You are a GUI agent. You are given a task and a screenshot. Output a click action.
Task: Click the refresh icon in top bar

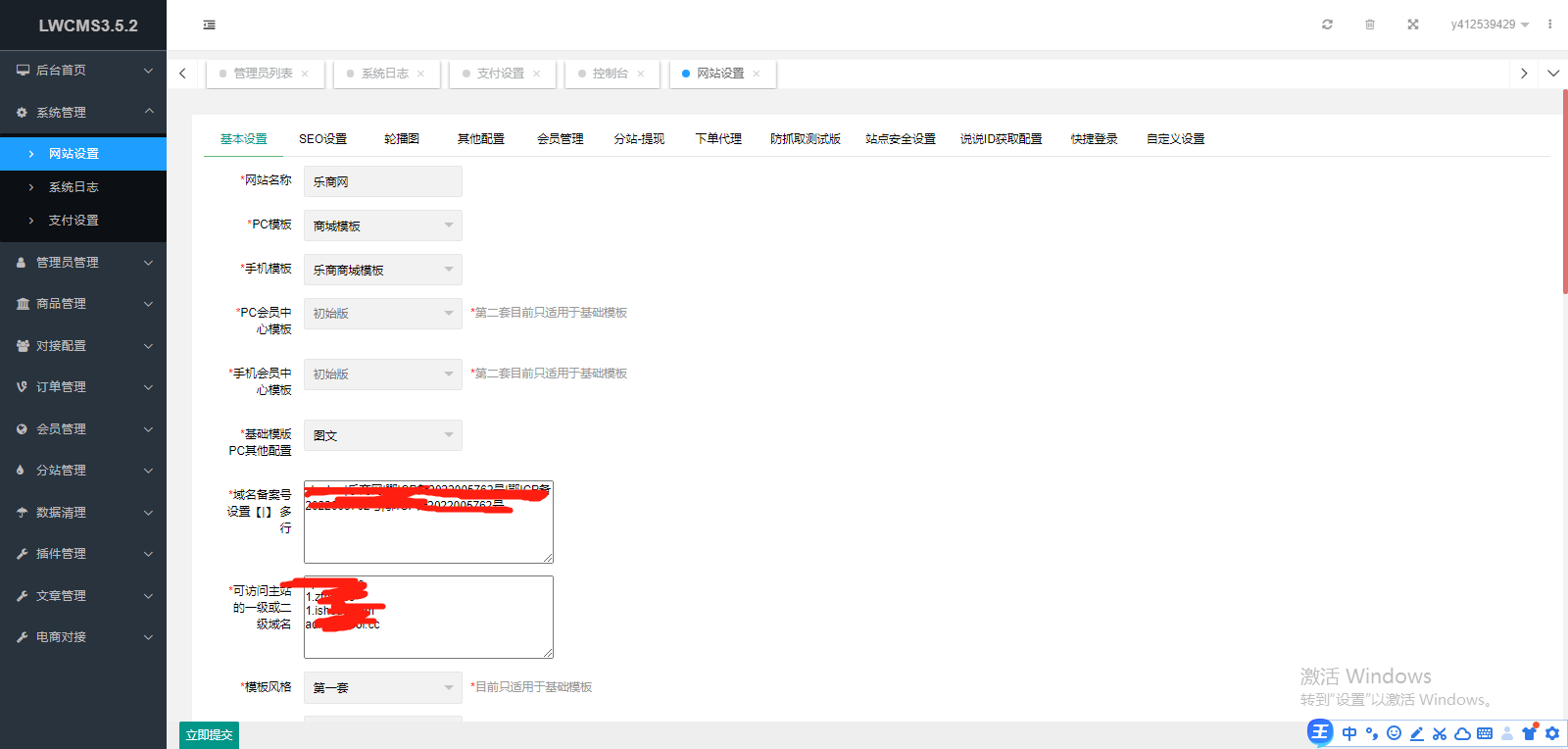[x=1327, y=25]
